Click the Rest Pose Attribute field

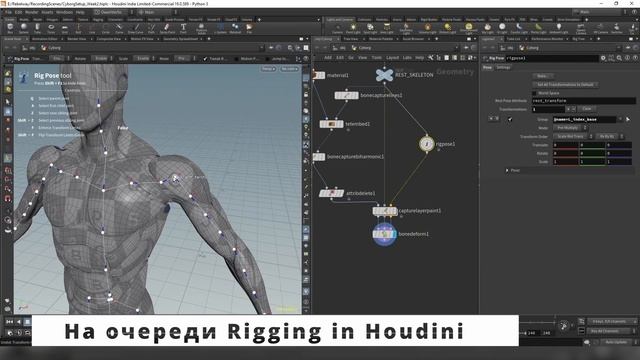pos(584,100)
